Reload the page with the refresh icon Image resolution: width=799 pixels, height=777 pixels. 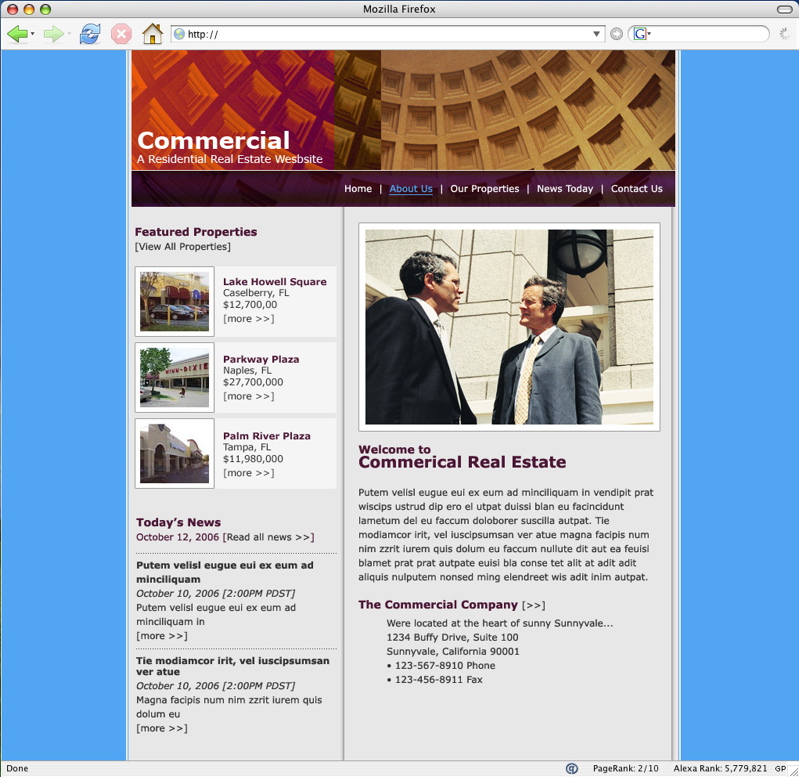[x=90, y=34]
